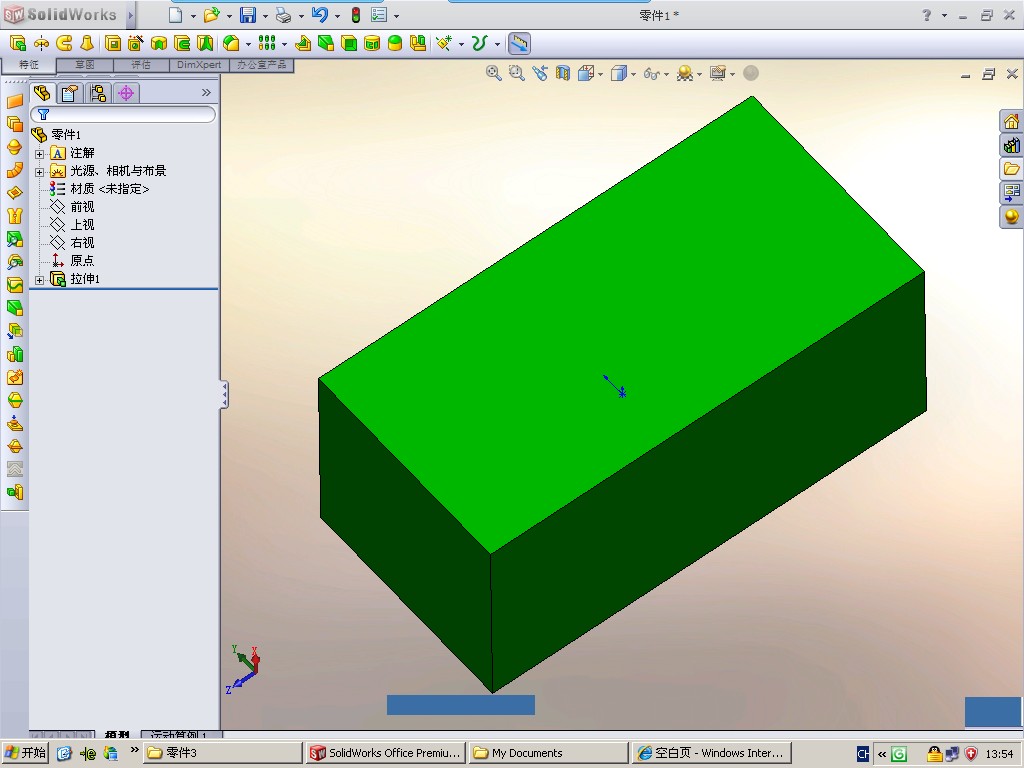Image resolution: width=1024 pixels, height=768 pixels.
Task: Click Zoom to Fit magnifier icon
Action: [x=494, y=73]
